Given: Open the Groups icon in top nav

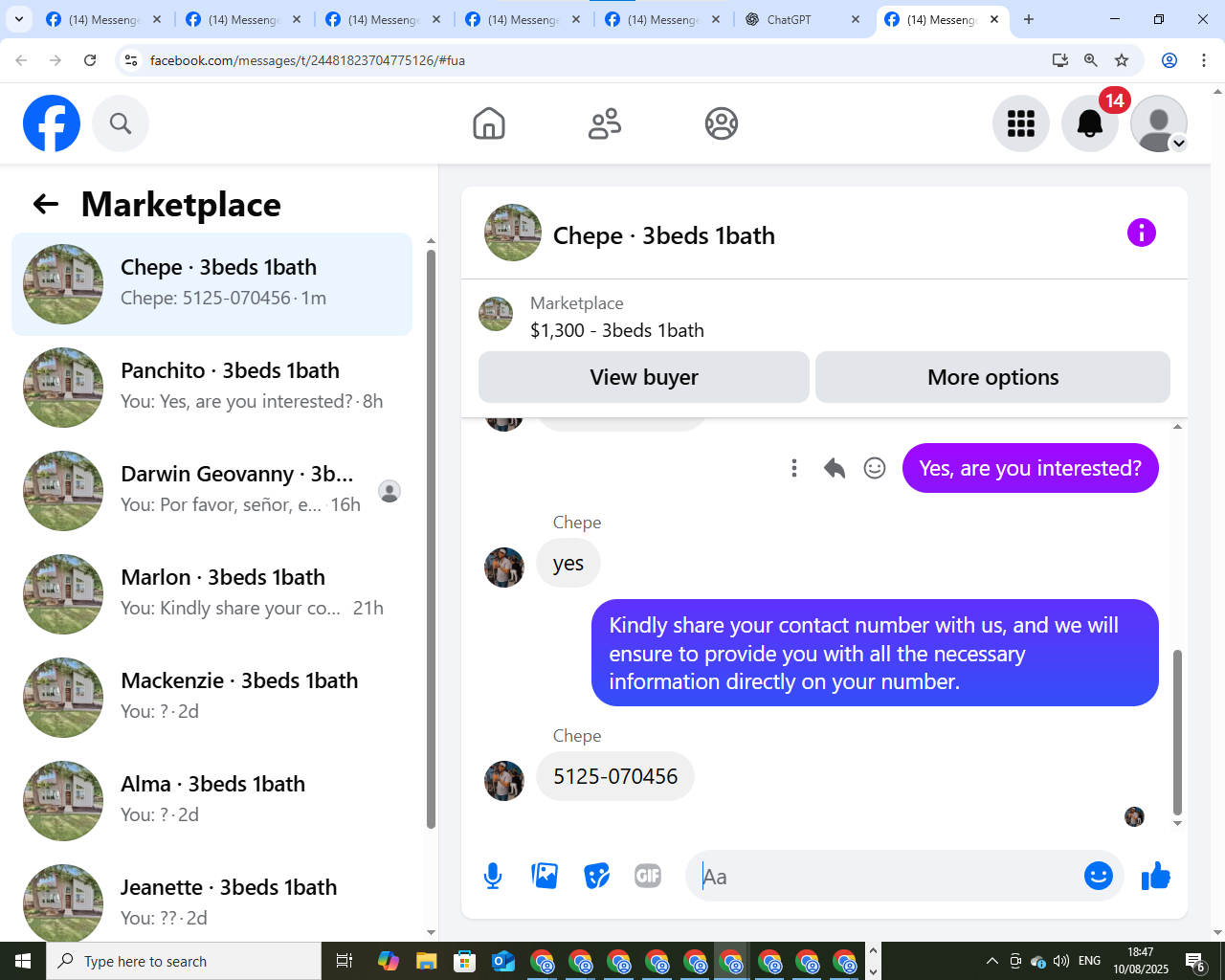Looking at the screenshot, I should (722, 123).
